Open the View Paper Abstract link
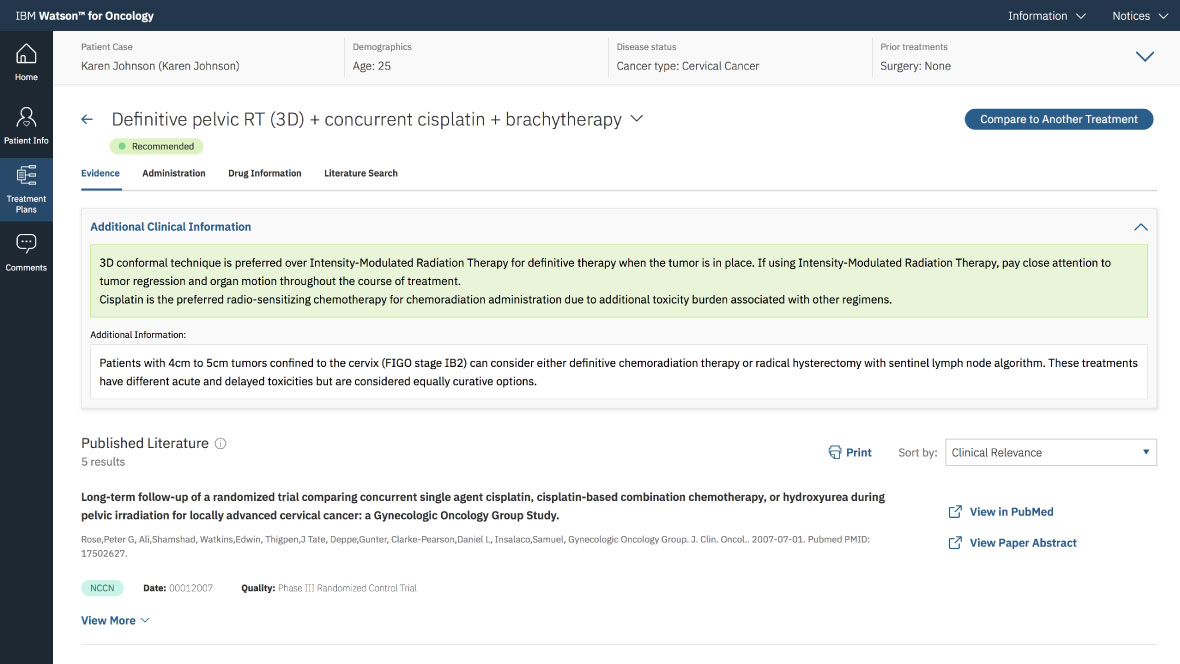Viewport: 1180px width, 664px height. tap(1022, 543)
